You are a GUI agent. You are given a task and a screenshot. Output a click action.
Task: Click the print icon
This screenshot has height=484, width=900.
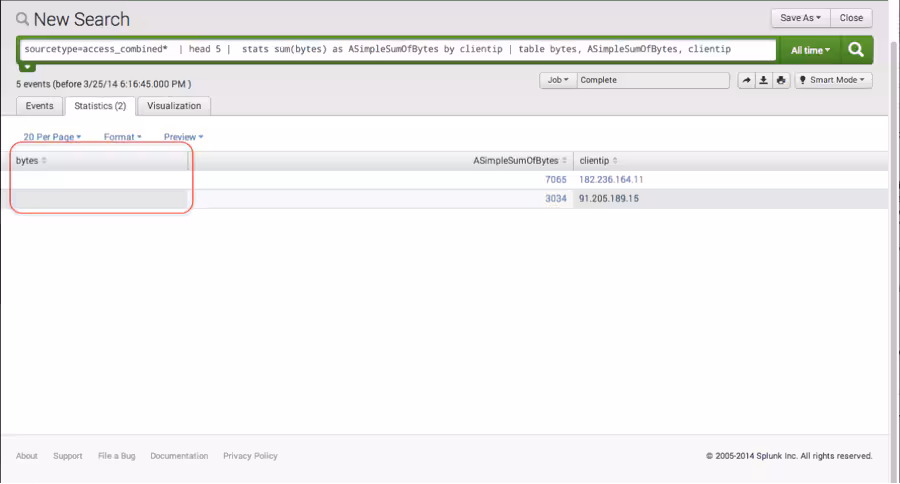pyautogui.click(x=781, y=80)
